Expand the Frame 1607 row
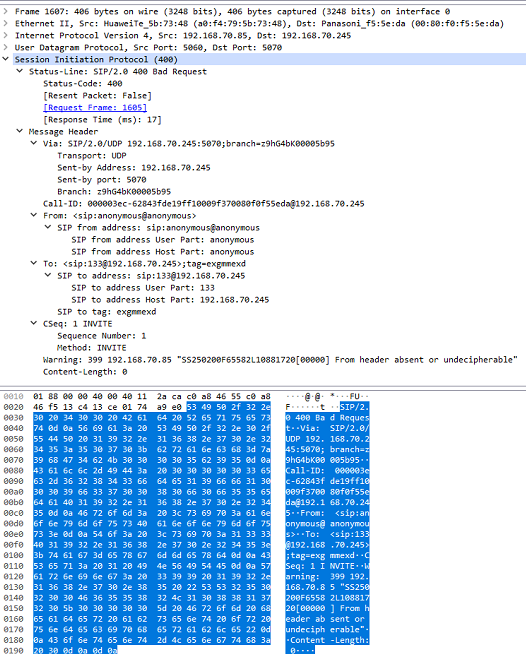Image resolution: width=526 pixels, height=654 pixels. click(5, 11)
